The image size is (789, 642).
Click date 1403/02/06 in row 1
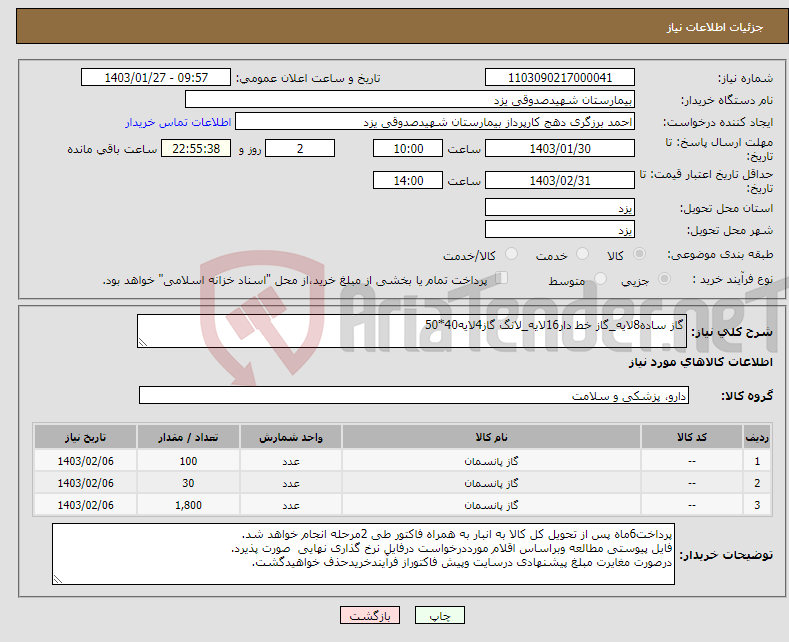point(86,461)
